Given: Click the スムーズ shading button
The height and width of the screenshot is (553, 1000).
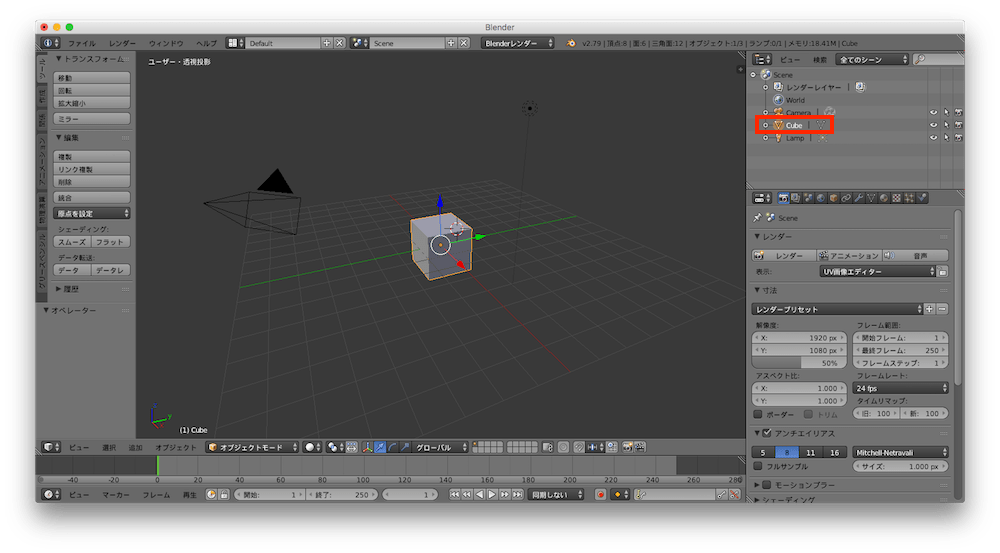Looking at the screenshot, I should tap(72, 242).
